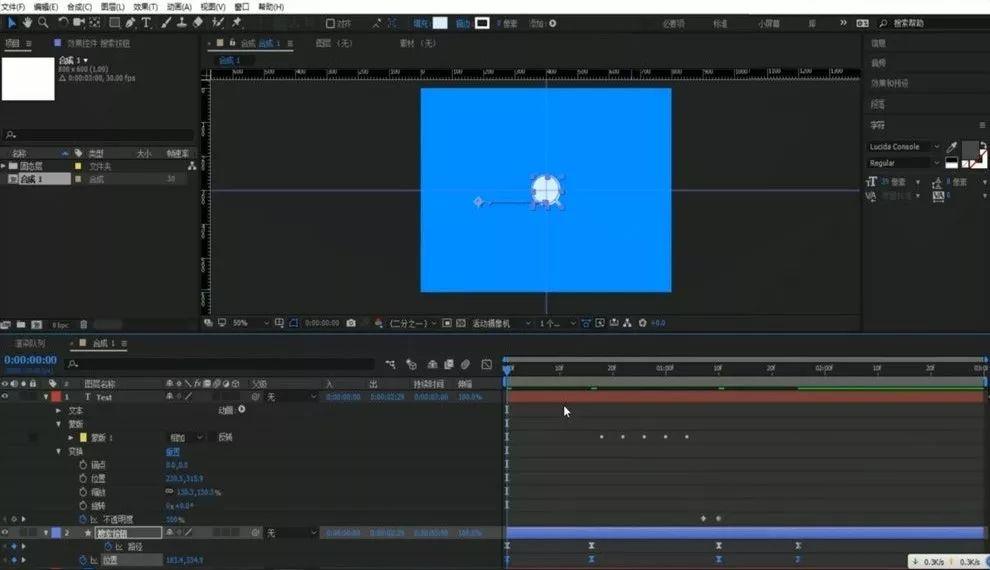The height and width of the screenshot is (570, 990).
Task: Collapse the Text layer 1 twirl arrow
Action: pyautogui.click(x=46, y=397)
